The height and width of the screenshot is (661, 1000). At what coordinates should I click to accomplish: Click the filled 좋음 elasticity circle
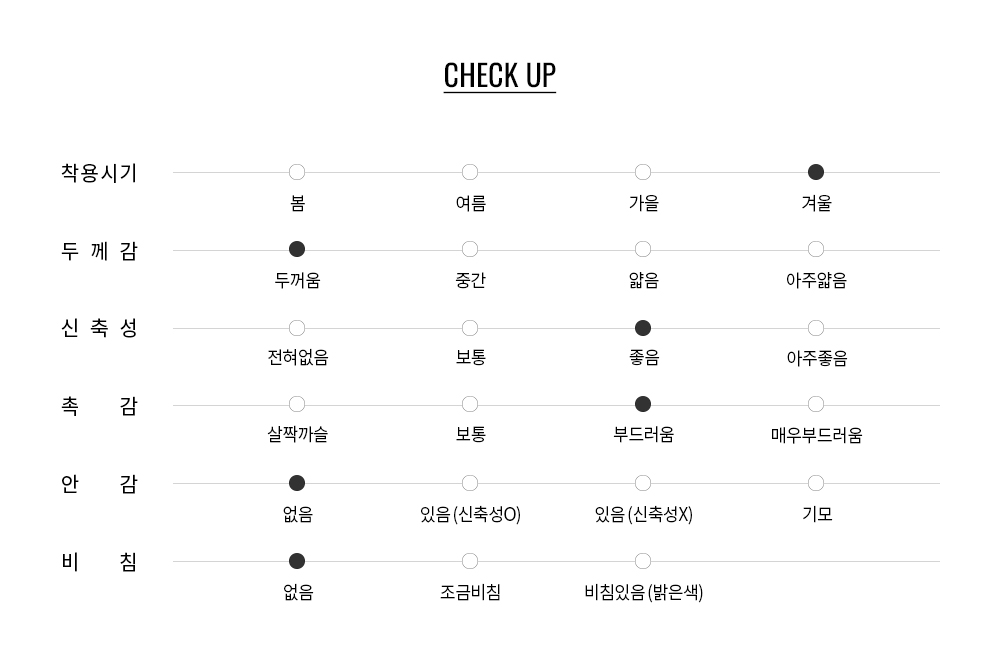pyautogui.click(x=643, y=328)
